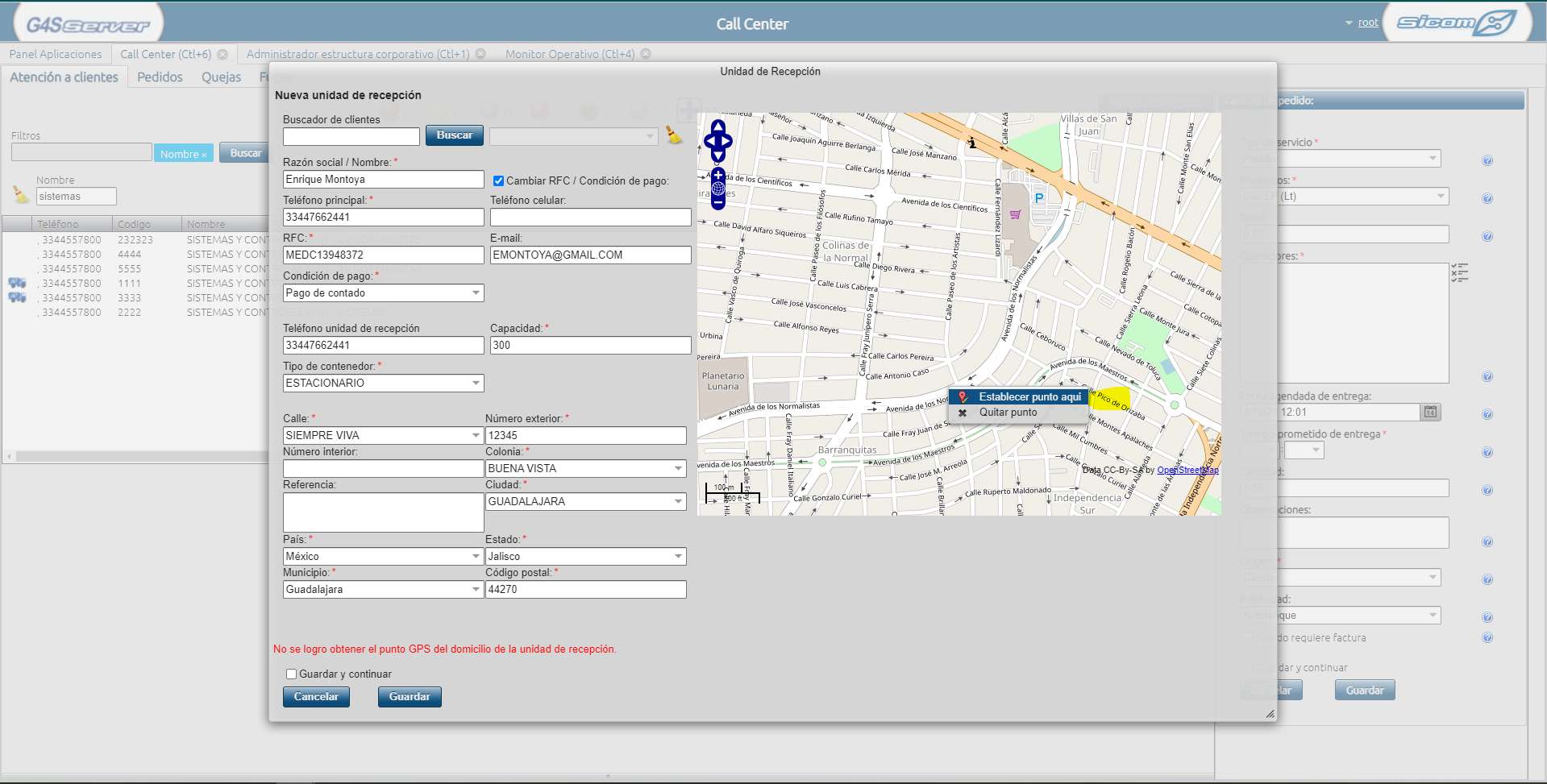The height and width of the screenshot is (784, 1547).
Task: Pan the map up with the arrow
Action: click(x=717, y=127)
